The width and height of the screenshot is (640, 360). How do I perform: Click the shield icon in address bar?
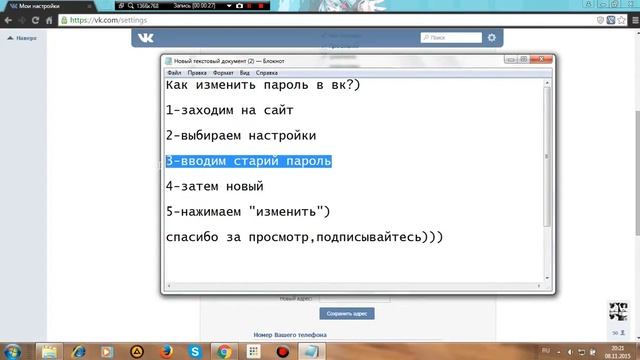(x=600, y=20)
